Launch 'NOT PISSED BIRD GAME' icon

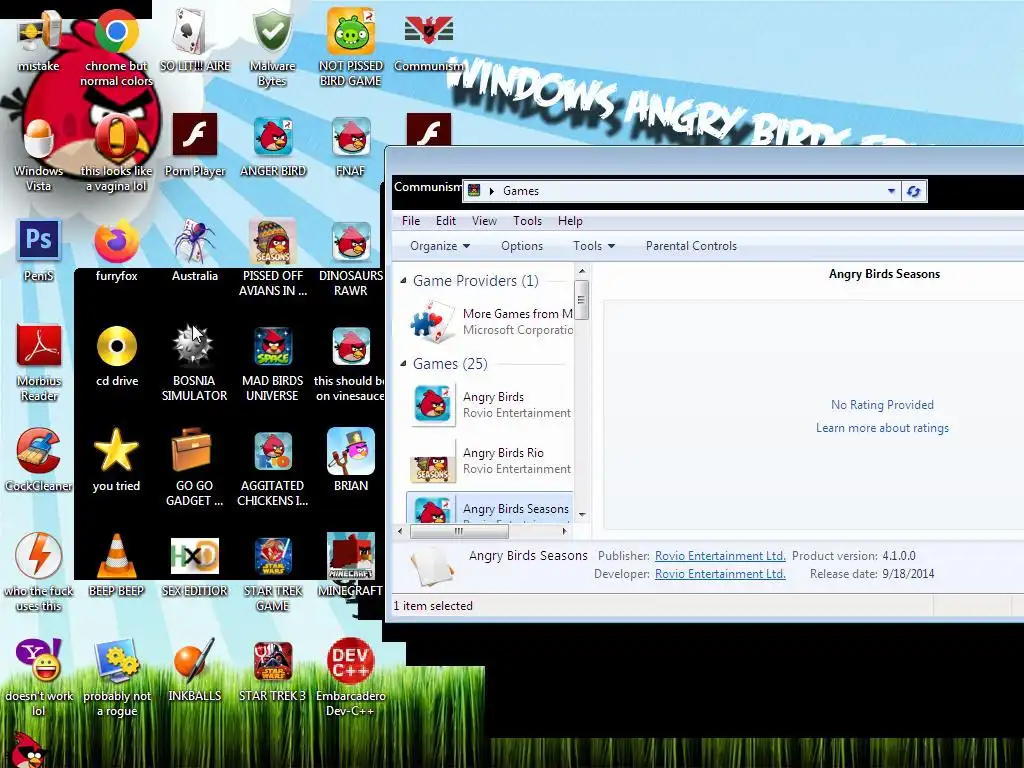coord(351,47)
